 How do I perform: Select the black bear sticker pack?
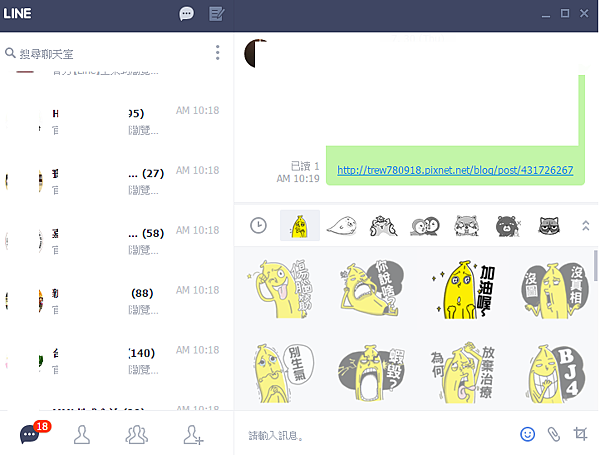click(507, 226)
